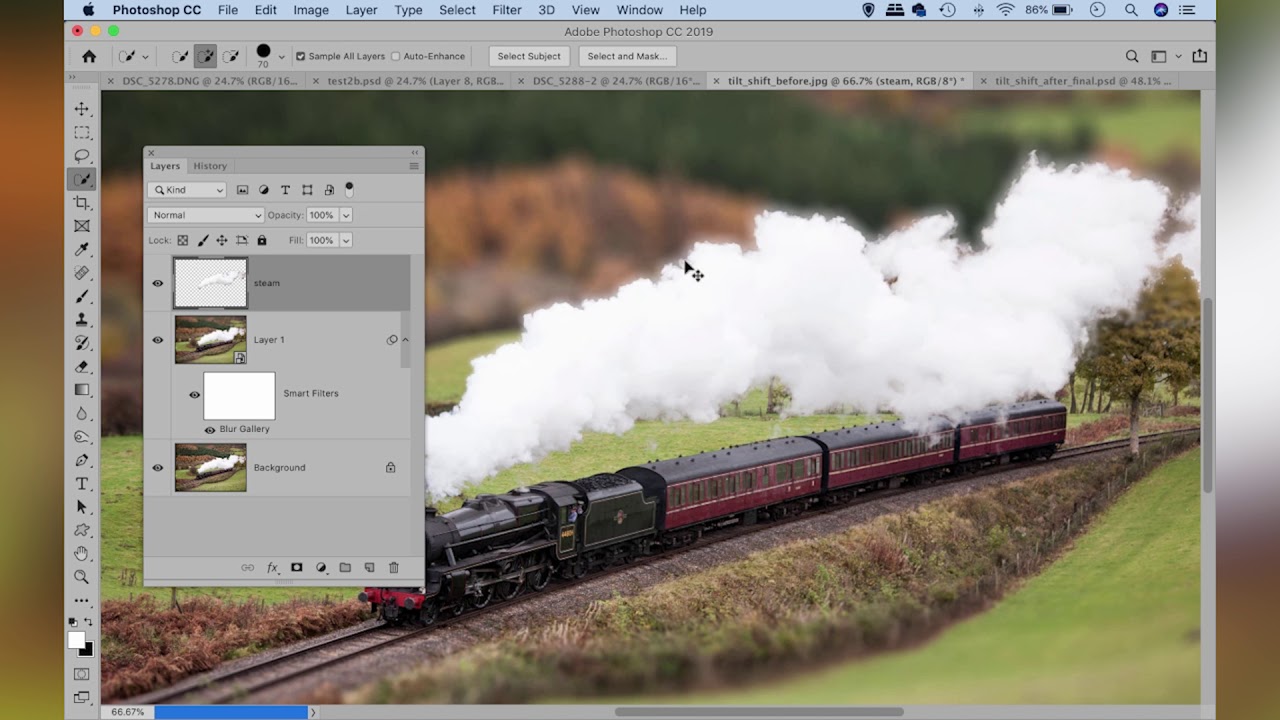Select the Healing Brush tool

pyautogui.click(x=82, y=273)
